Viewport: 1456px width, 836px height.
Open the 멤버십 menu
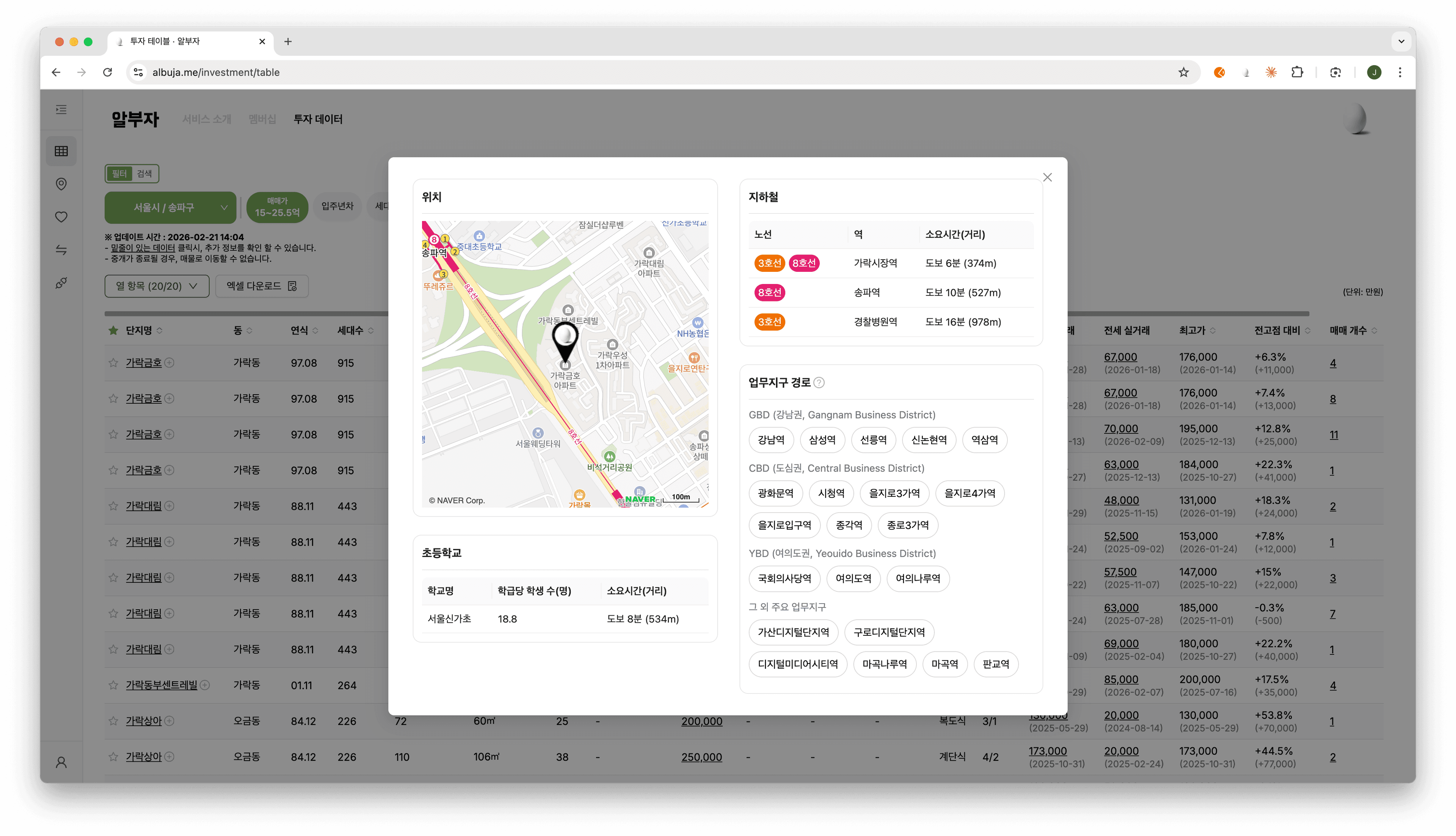[x=262, y=119]
